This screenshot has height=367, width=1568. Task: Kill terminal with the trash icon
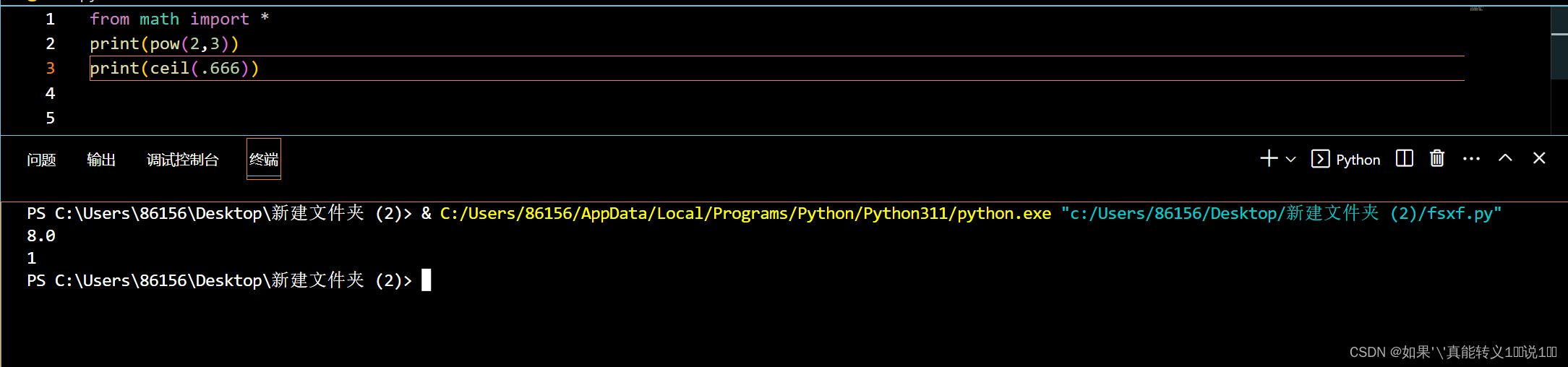(1437, 158)
